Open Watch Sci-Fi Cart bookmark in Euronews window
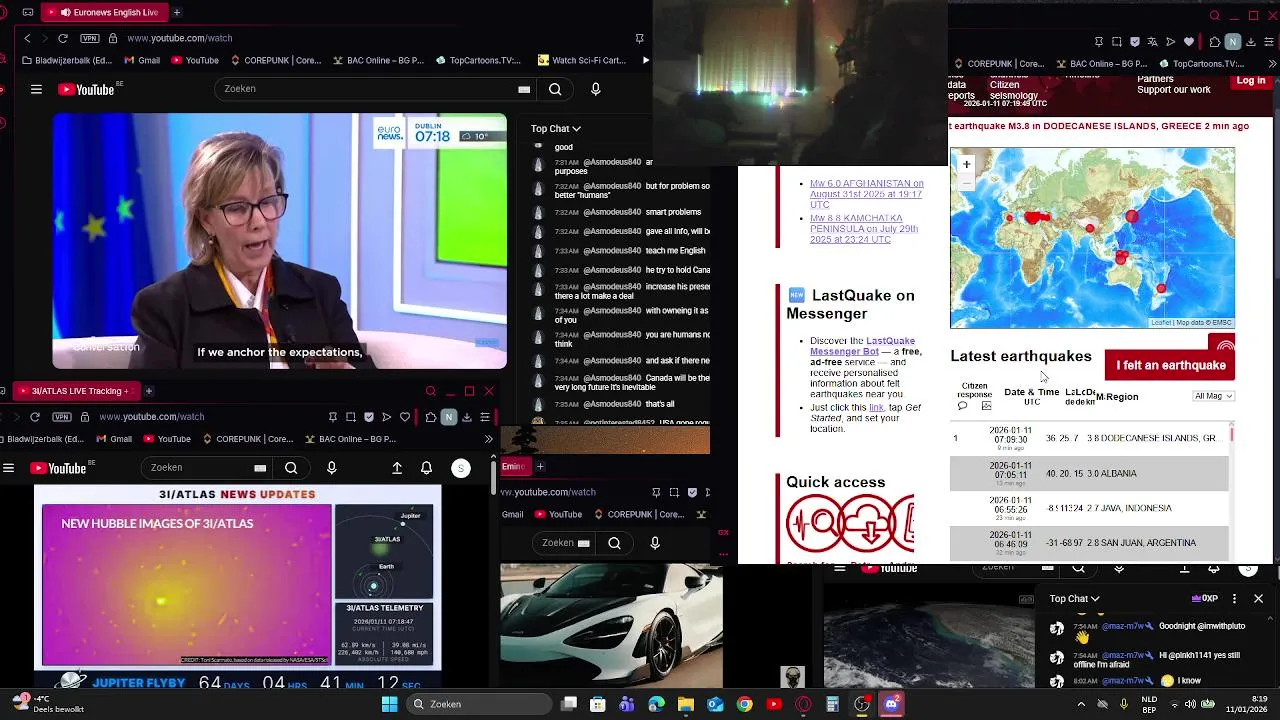Viewport: 1280px width, 720px height. coord(582,60)
